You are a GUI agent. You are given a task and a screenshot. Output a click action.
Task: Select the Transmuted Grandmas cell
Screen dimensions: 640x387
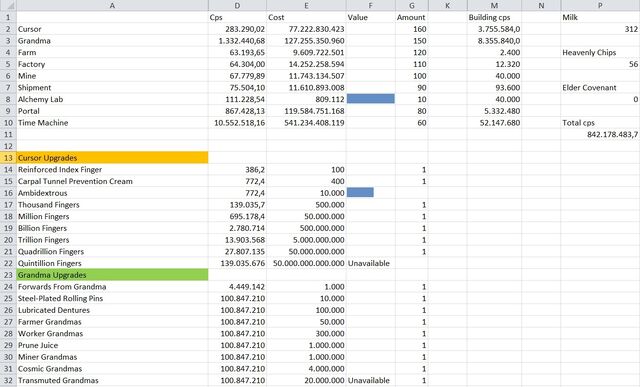click(x=112, y=380)
